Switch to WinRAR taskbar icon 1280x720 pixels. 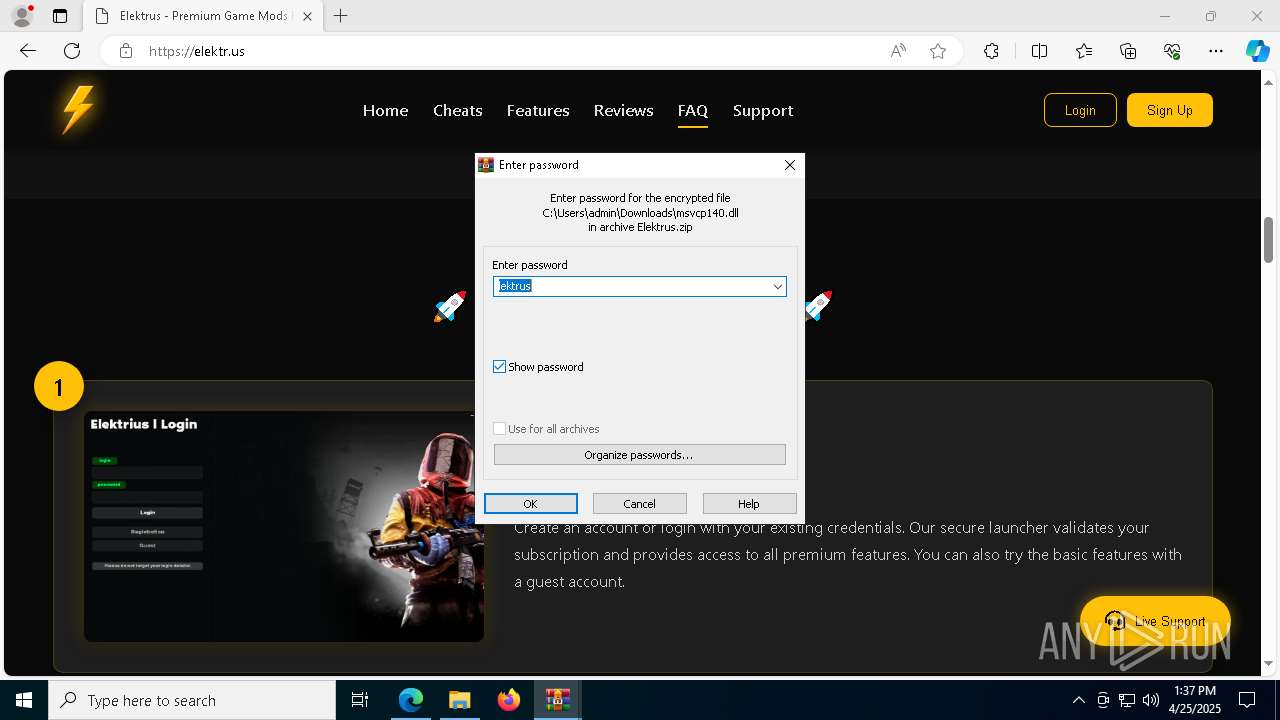coord(557,700)
